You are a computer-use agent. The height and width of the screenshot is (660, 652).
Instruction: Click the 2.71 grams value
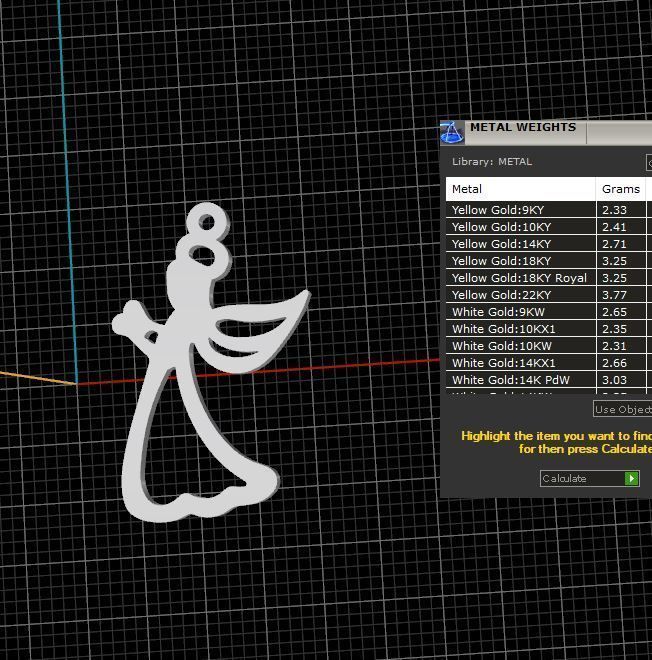tap(614, 244)
